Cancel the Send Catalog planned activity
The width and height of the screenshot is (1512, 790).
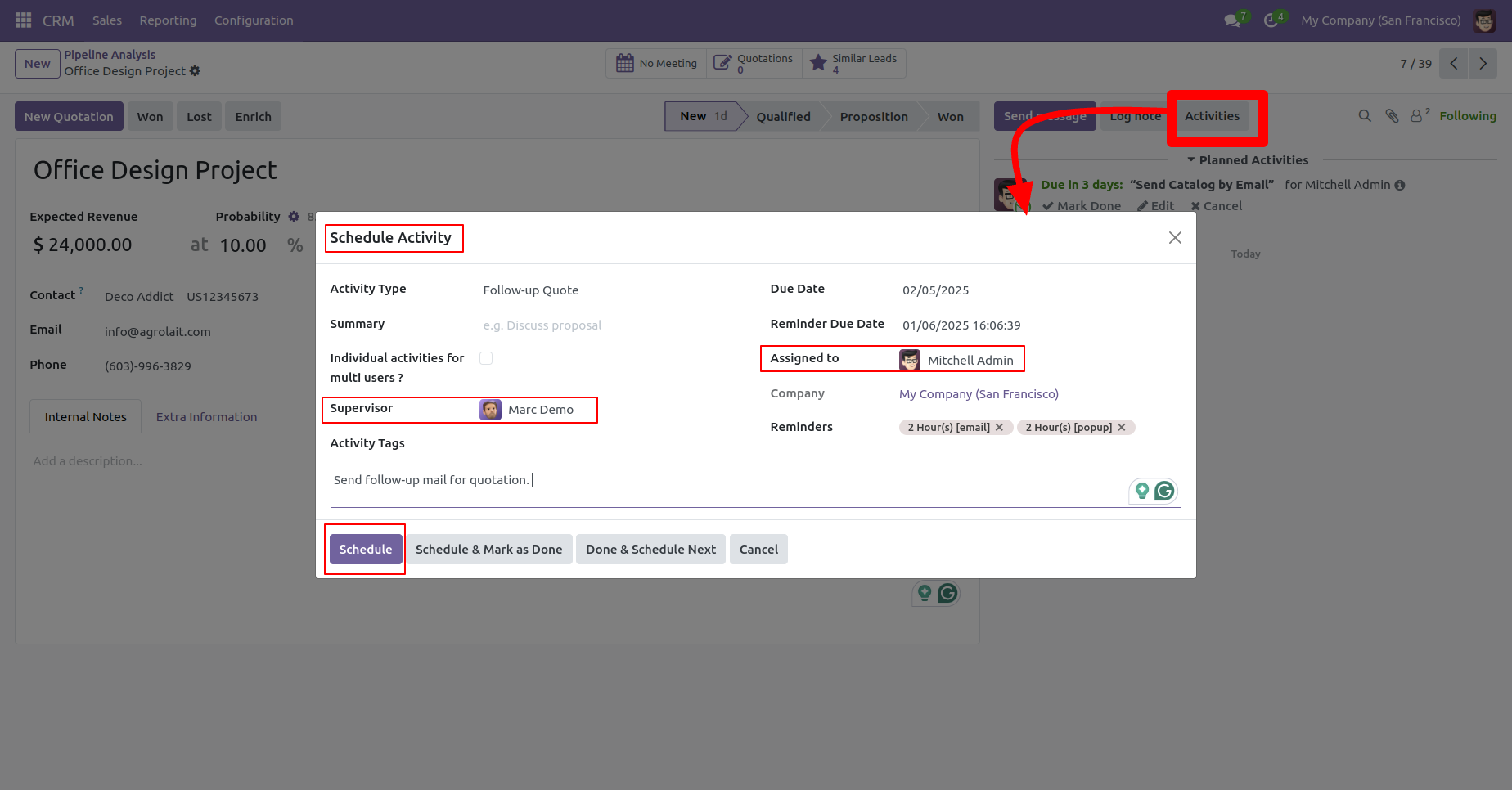pyautogui.click(x=1216, y=206)
